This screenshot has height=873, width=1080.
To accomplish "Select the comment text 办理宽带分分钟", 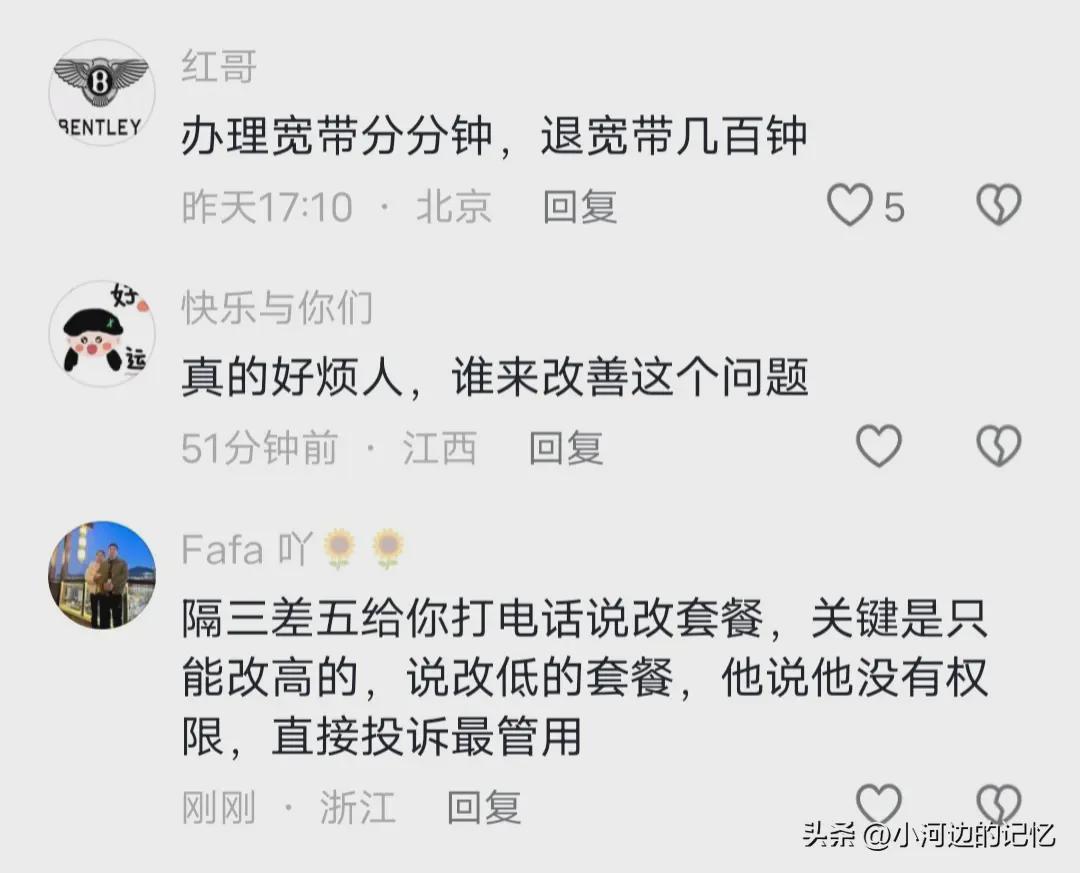I will pos(337,136).
